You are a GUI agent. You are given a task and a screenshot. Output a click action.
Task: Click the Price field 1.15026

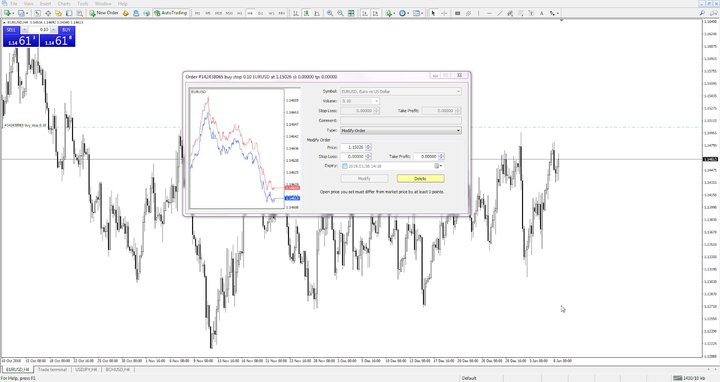point(353,147)
